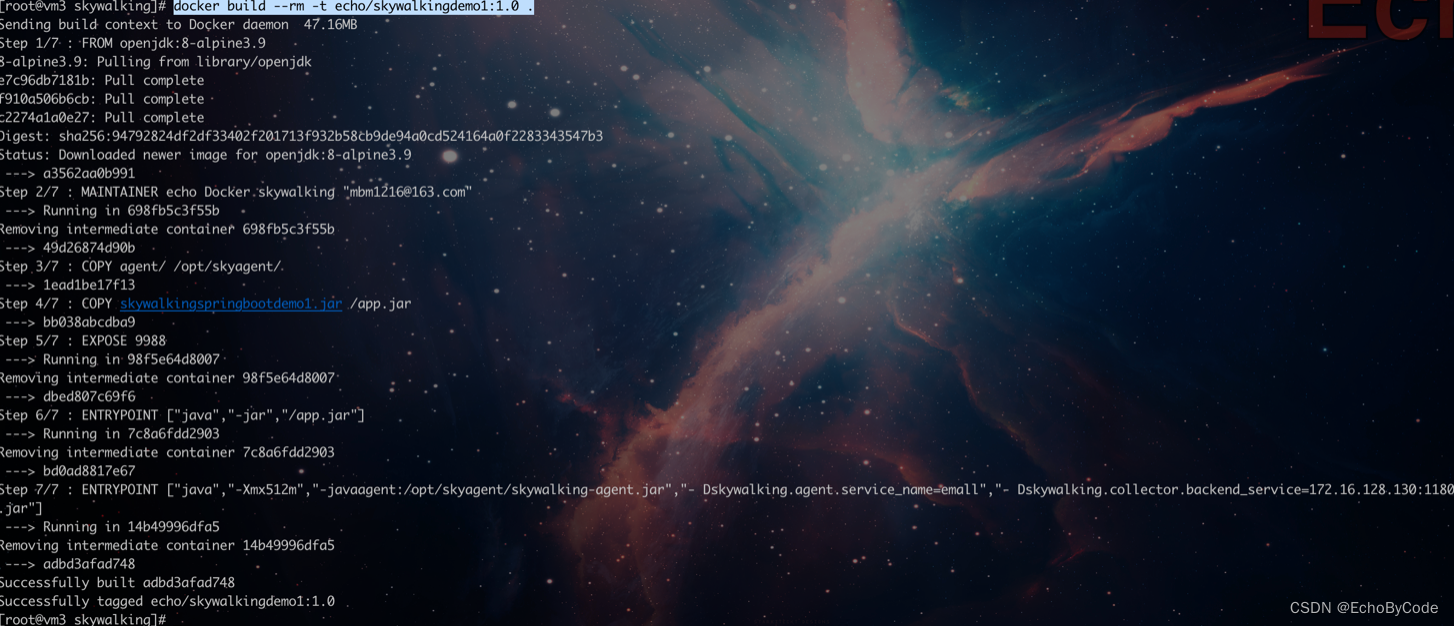Click 'Step 5/7 : EXPOSE 9988' line
Image resolution: width=1454 pixels, height=626 pixels.
coord(83,341)
